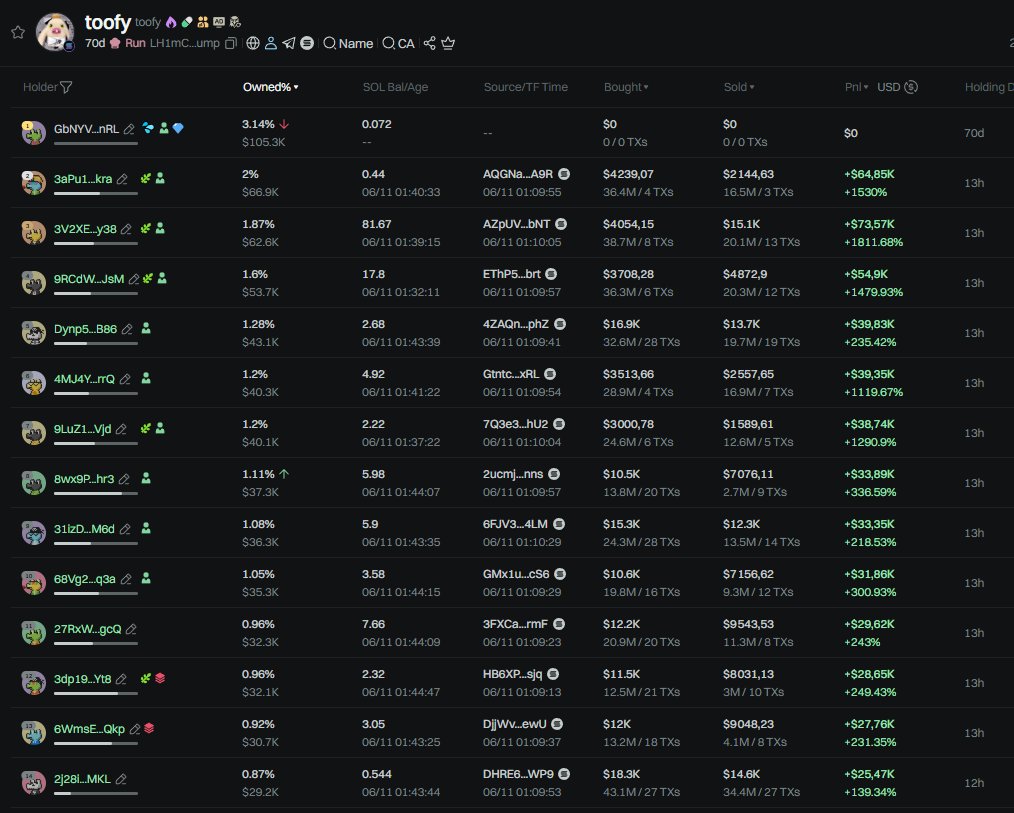The width and height of the screenshot is (1014, 813).
Task: Search the token by CA
Action: (398, 43)
